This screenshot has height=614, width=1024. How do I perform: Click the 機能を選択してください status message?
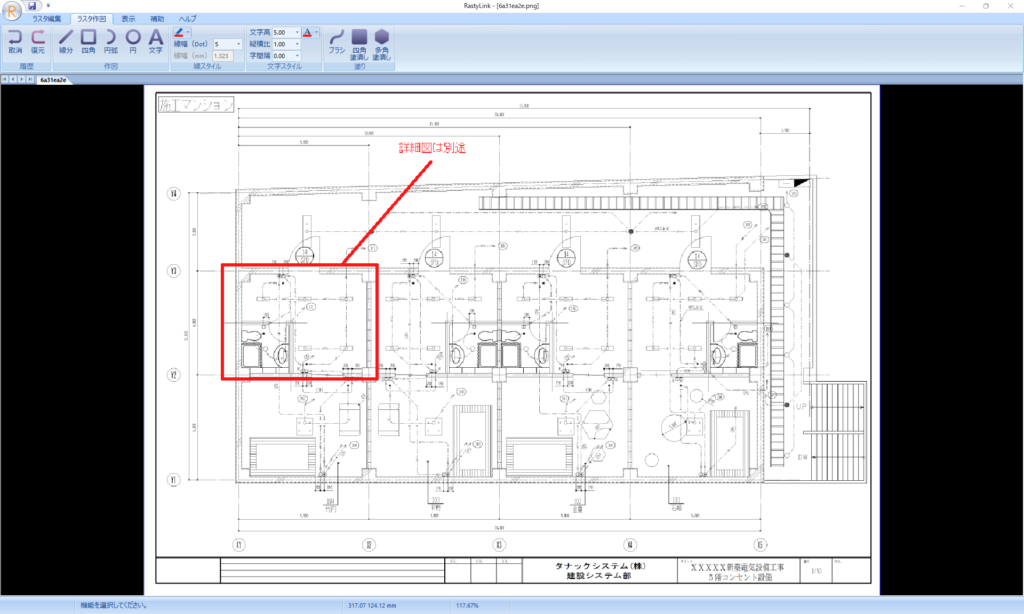pos(114,606)
